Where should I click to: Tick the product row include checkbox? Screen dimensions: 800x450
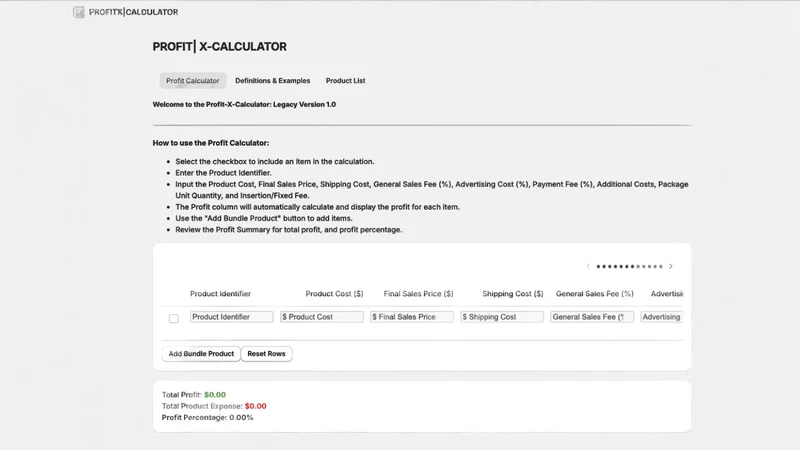[x=173, y=318]
